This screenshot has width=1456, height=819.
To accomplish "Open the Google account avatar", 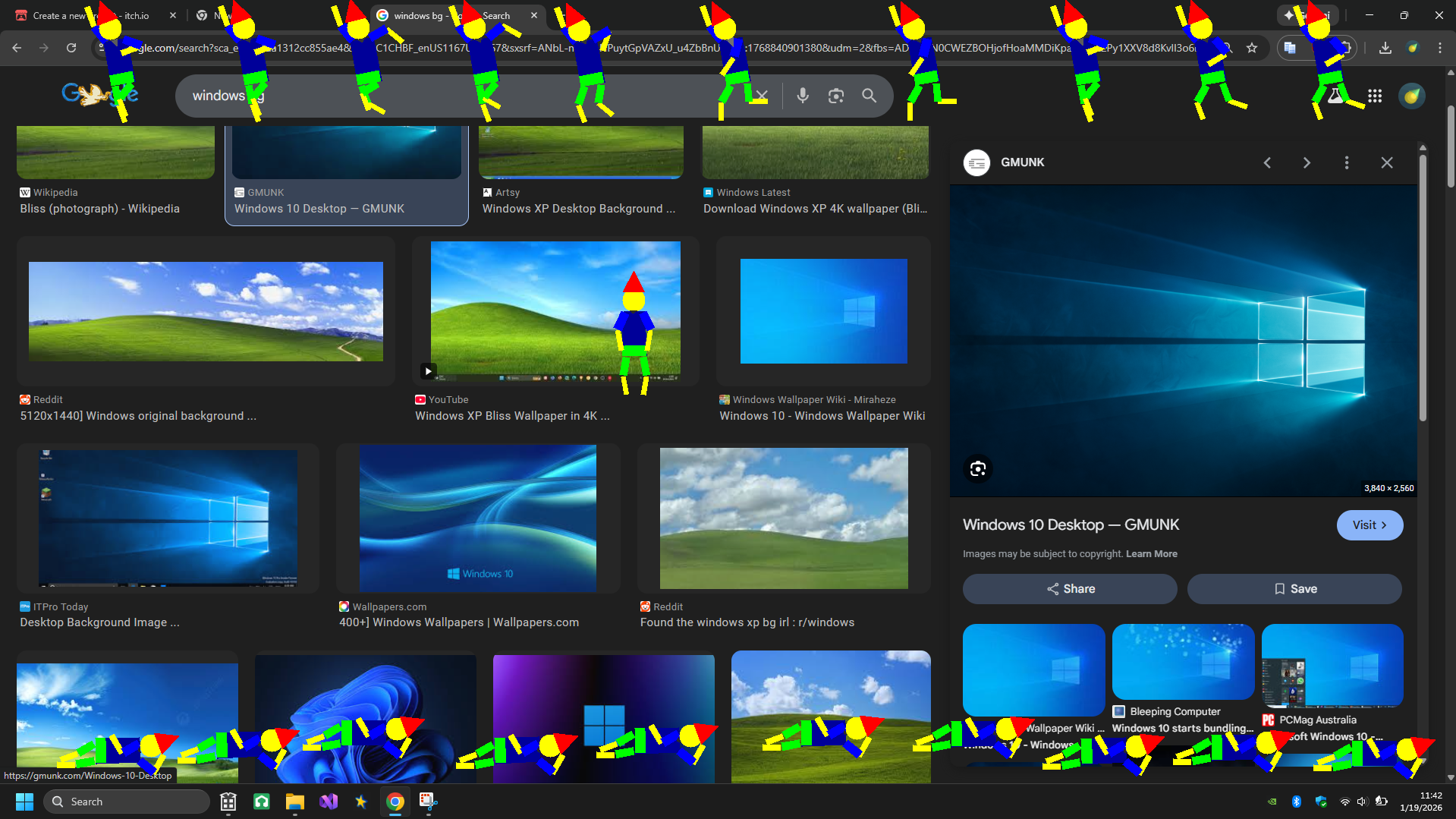I will [1412, 96].
